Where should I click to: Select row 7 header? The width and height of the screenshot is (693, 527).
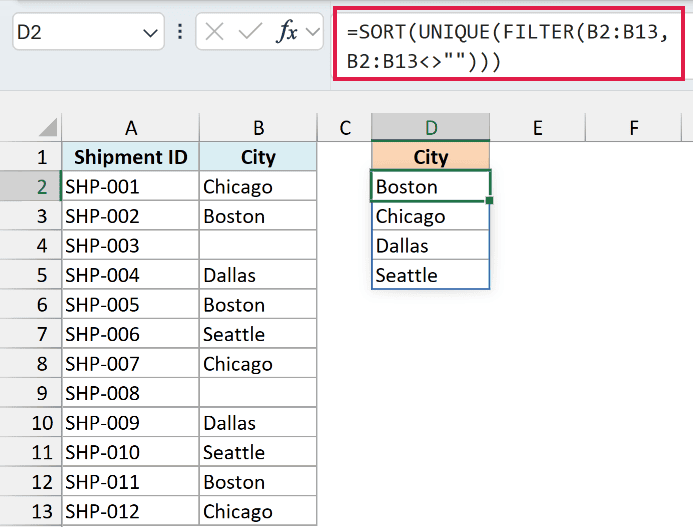point(30,334)
